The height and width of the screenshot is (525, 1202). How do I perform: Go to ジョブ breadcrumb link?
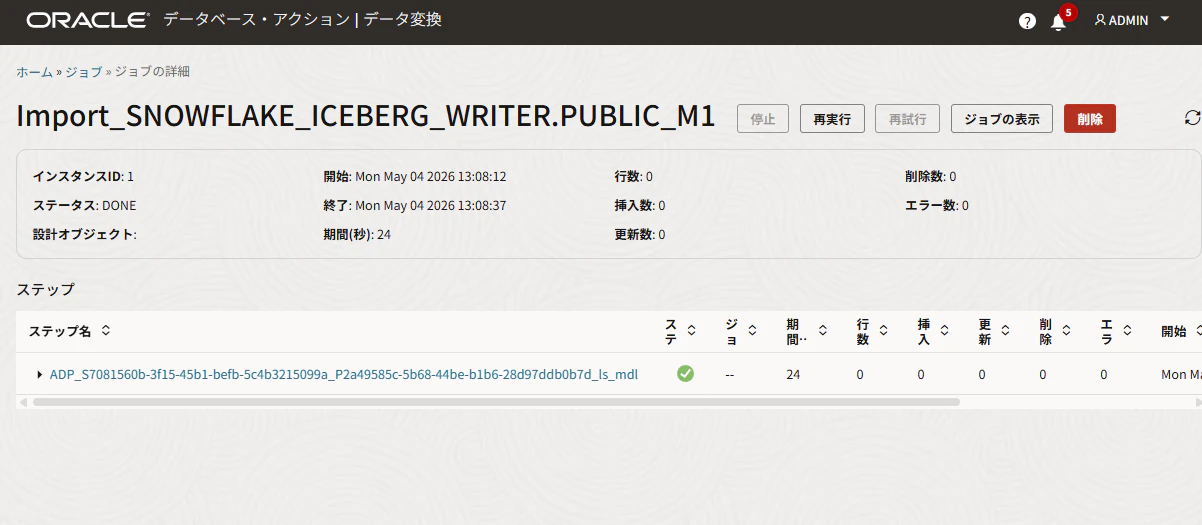84,72
